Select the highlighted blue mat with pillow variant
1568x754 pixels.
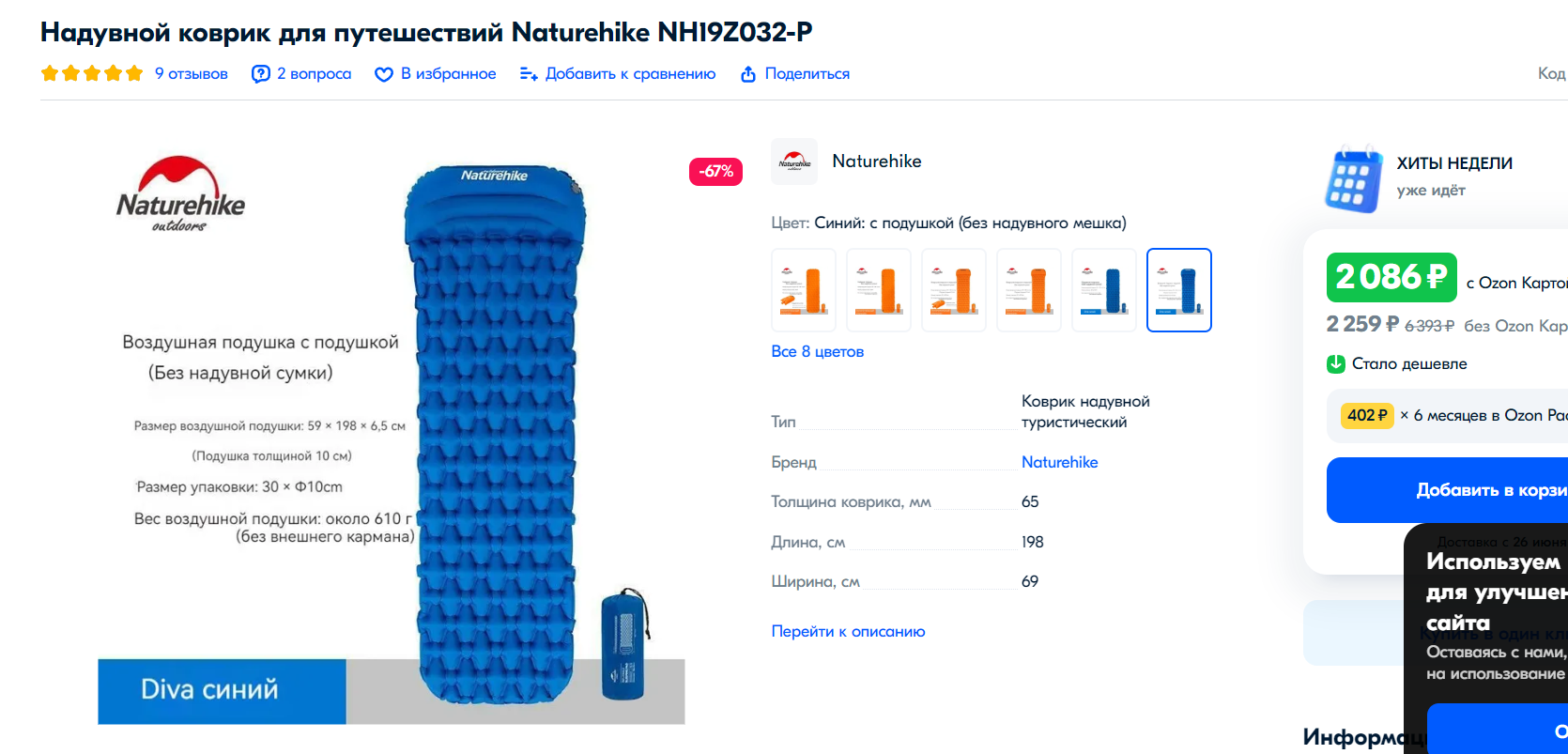click(x=1179, y=290)
